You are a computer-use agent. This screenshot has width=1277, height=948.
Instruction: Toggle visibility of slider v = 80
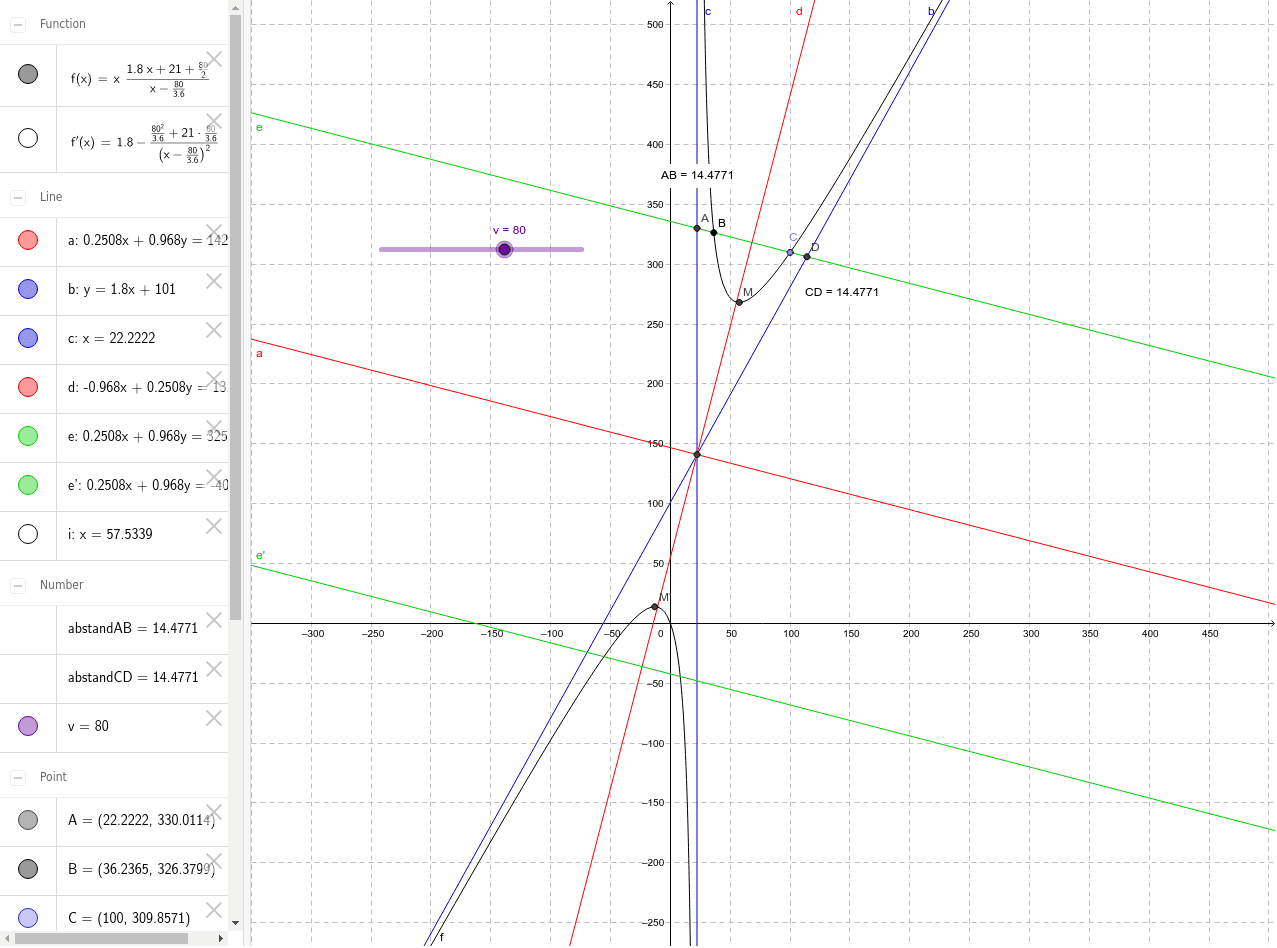coord(28,726)
